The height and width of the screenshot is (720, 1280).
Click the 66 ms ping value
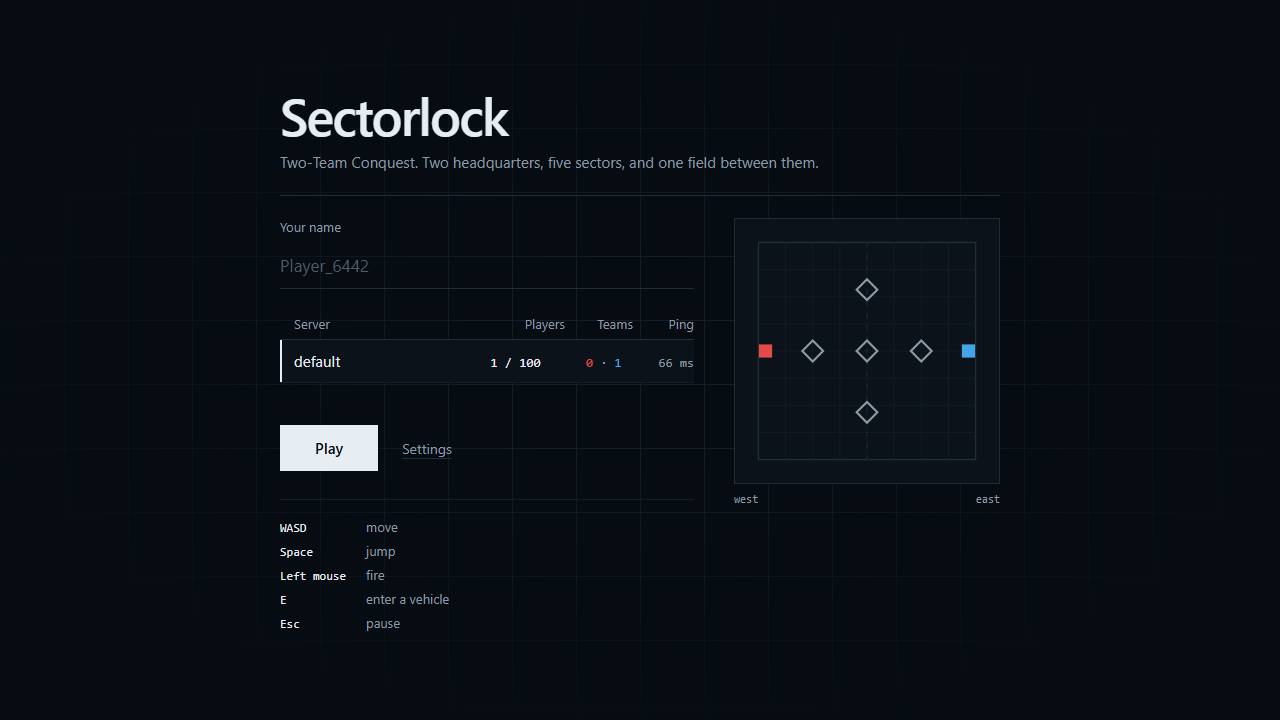[676, 363]
